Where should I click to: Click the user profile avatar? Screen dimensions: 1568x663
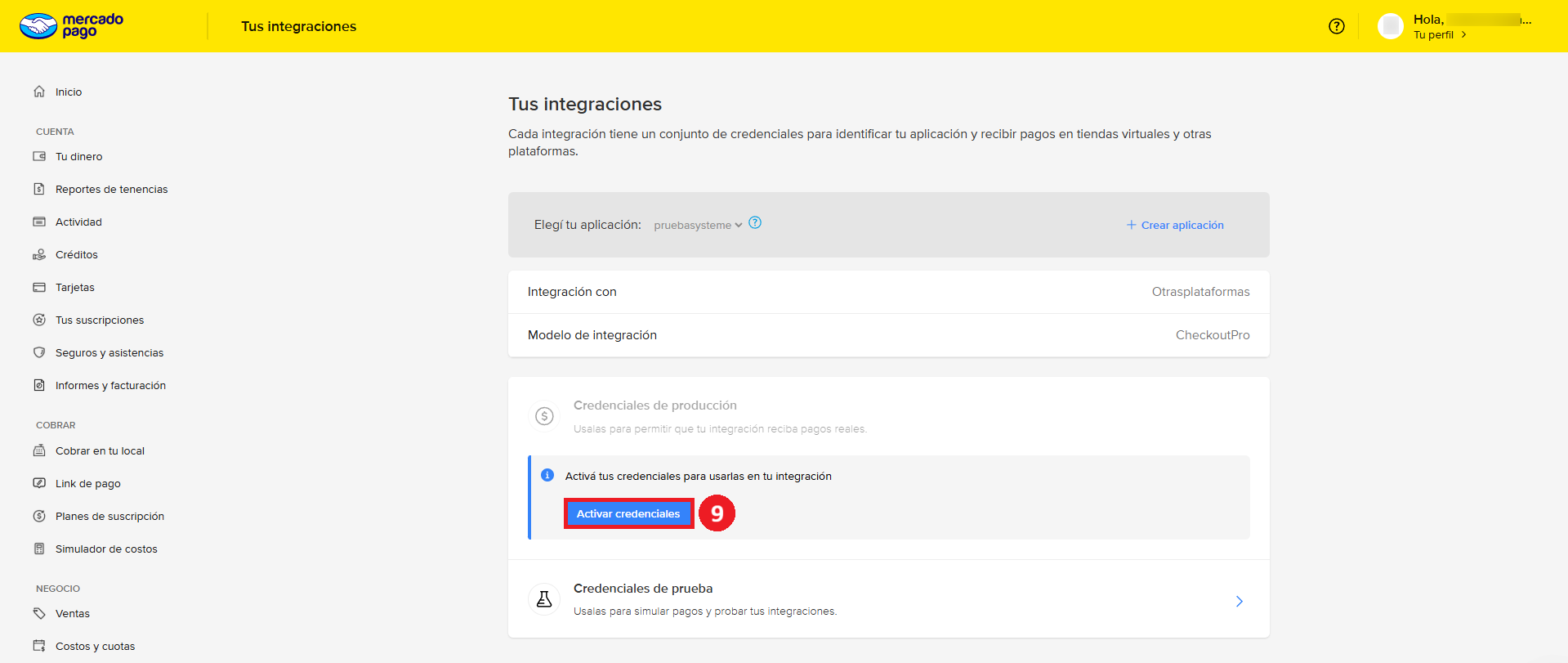point(1390,26)
